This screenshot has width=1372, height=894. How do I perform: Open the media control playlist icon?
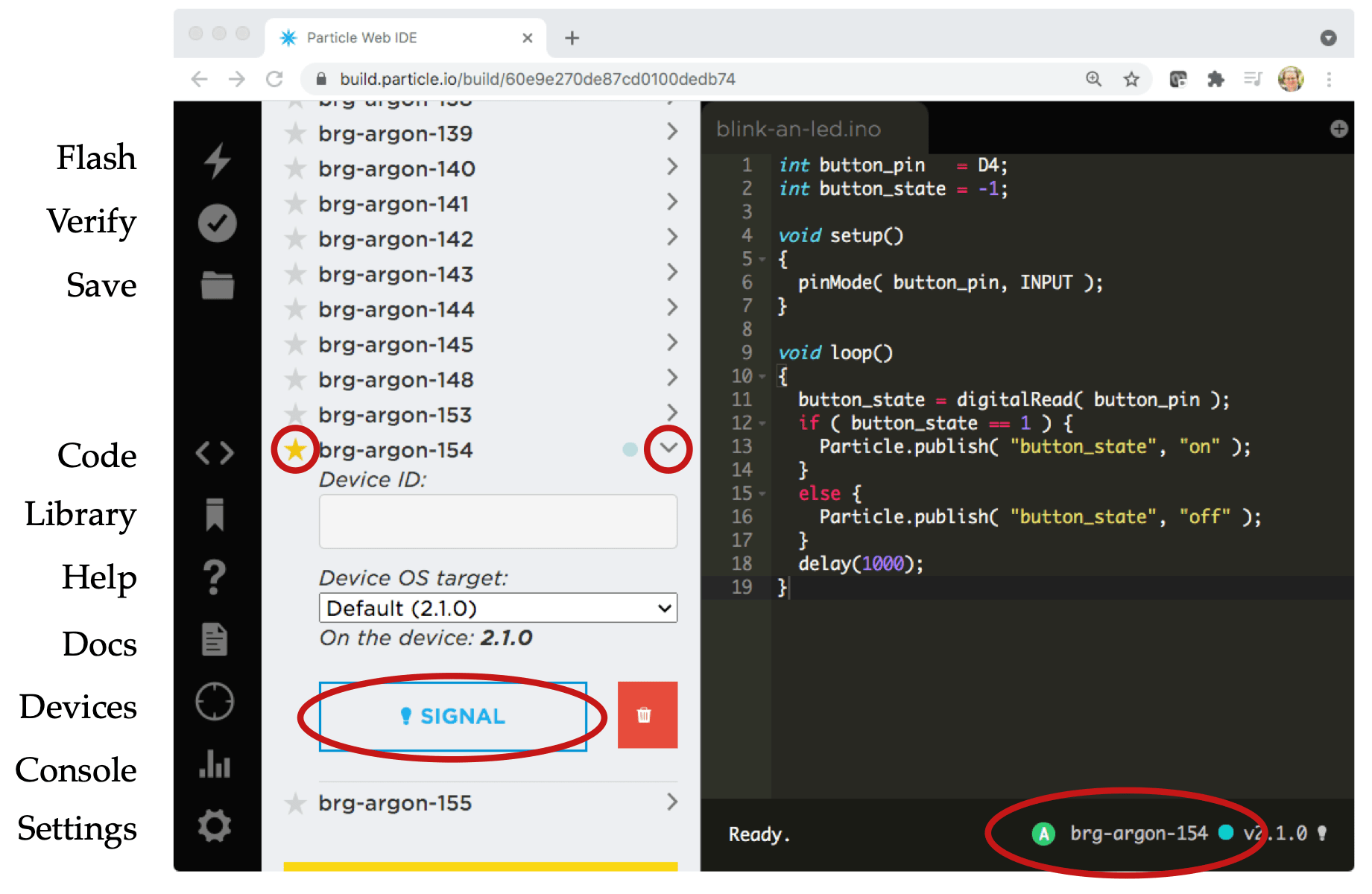[x=1253, y=78]
